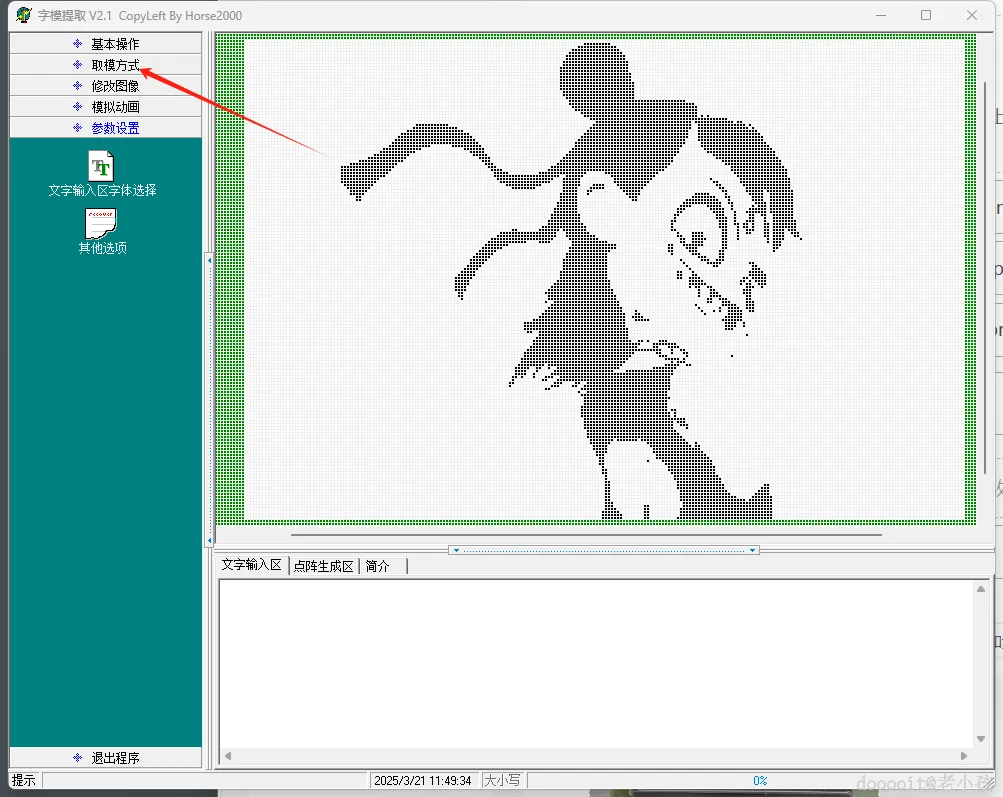Open the 取模方式 menu section
The height and width of the screenshot is (797, 1003).
click(106, 65)
